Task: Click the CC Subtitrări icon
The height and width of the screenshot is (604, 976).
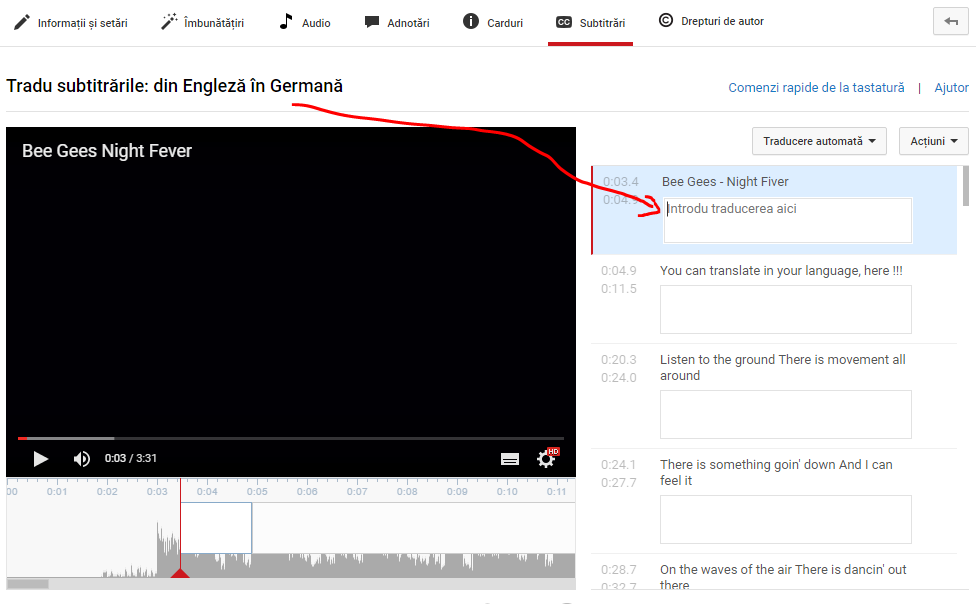Action: pyautogui.click(x=564, y=22)
